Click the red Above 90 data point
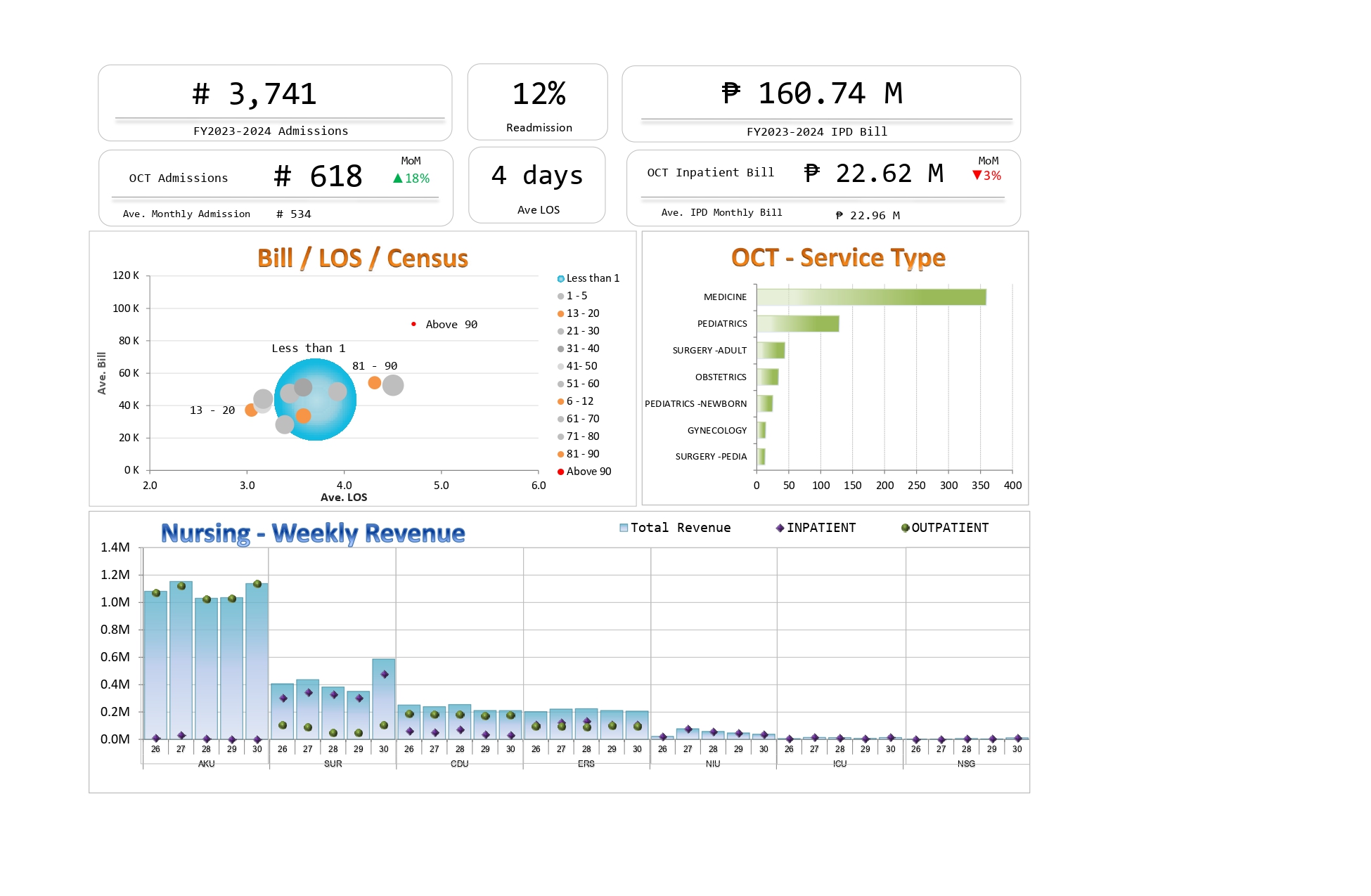1371x896 pixels. (x=413, y=324)
